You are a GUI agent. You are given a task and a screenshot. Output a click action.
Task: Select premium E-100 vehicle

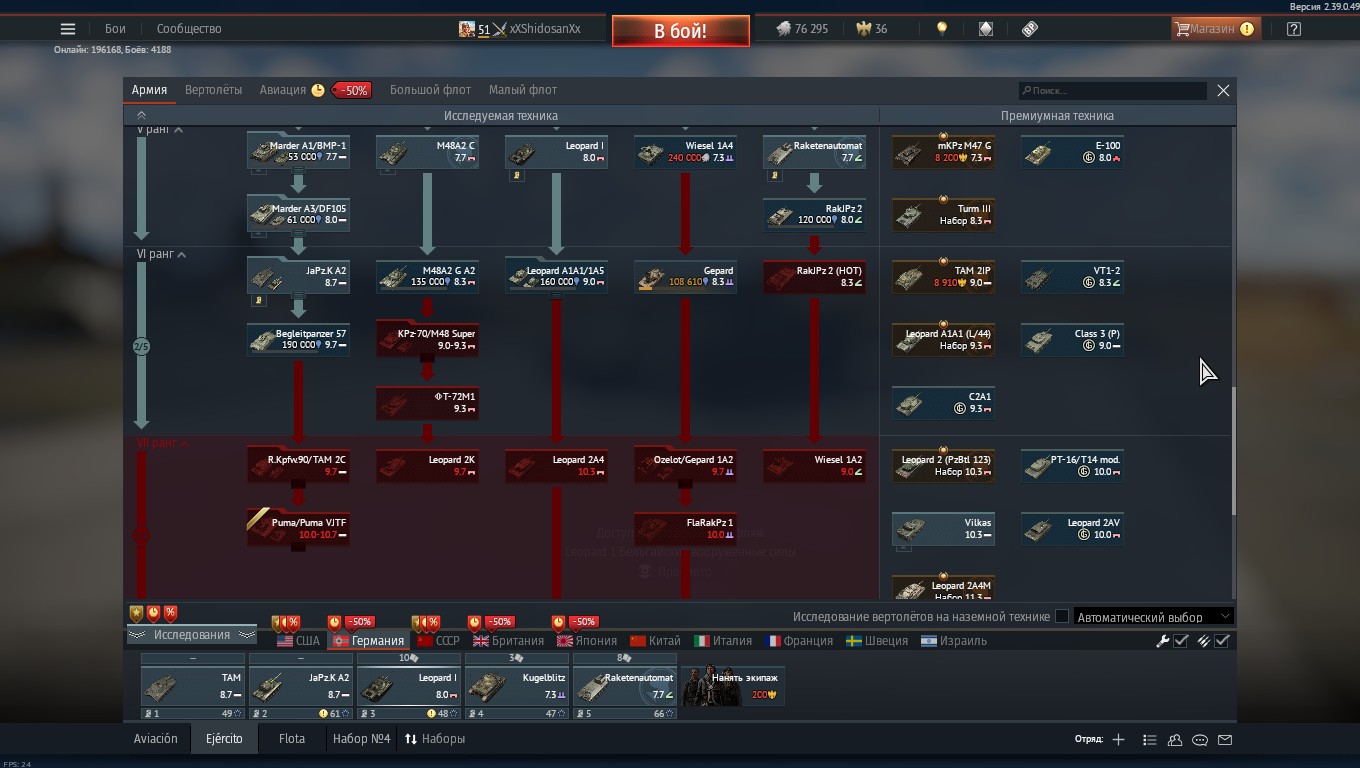pyautogui.click(x=1072, y=152)
